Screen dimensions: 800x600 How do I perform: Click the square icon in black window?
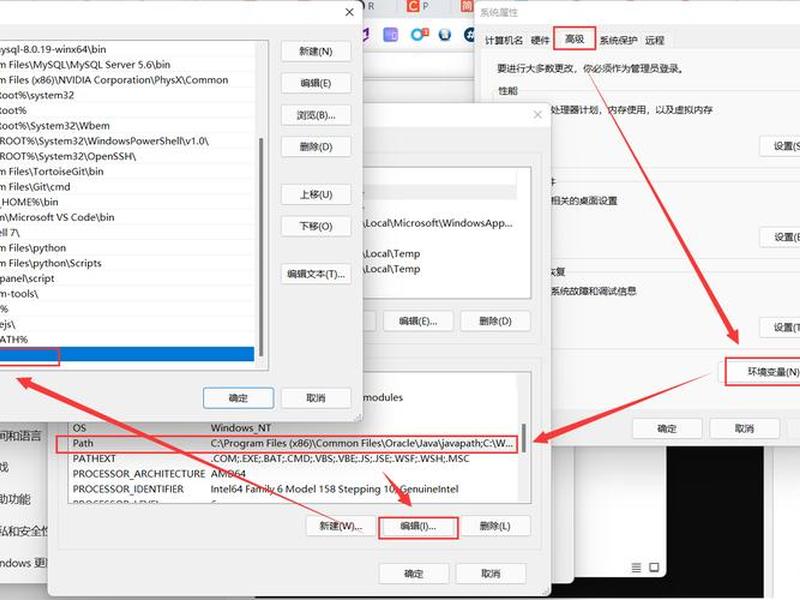click(x=654, y=567)
